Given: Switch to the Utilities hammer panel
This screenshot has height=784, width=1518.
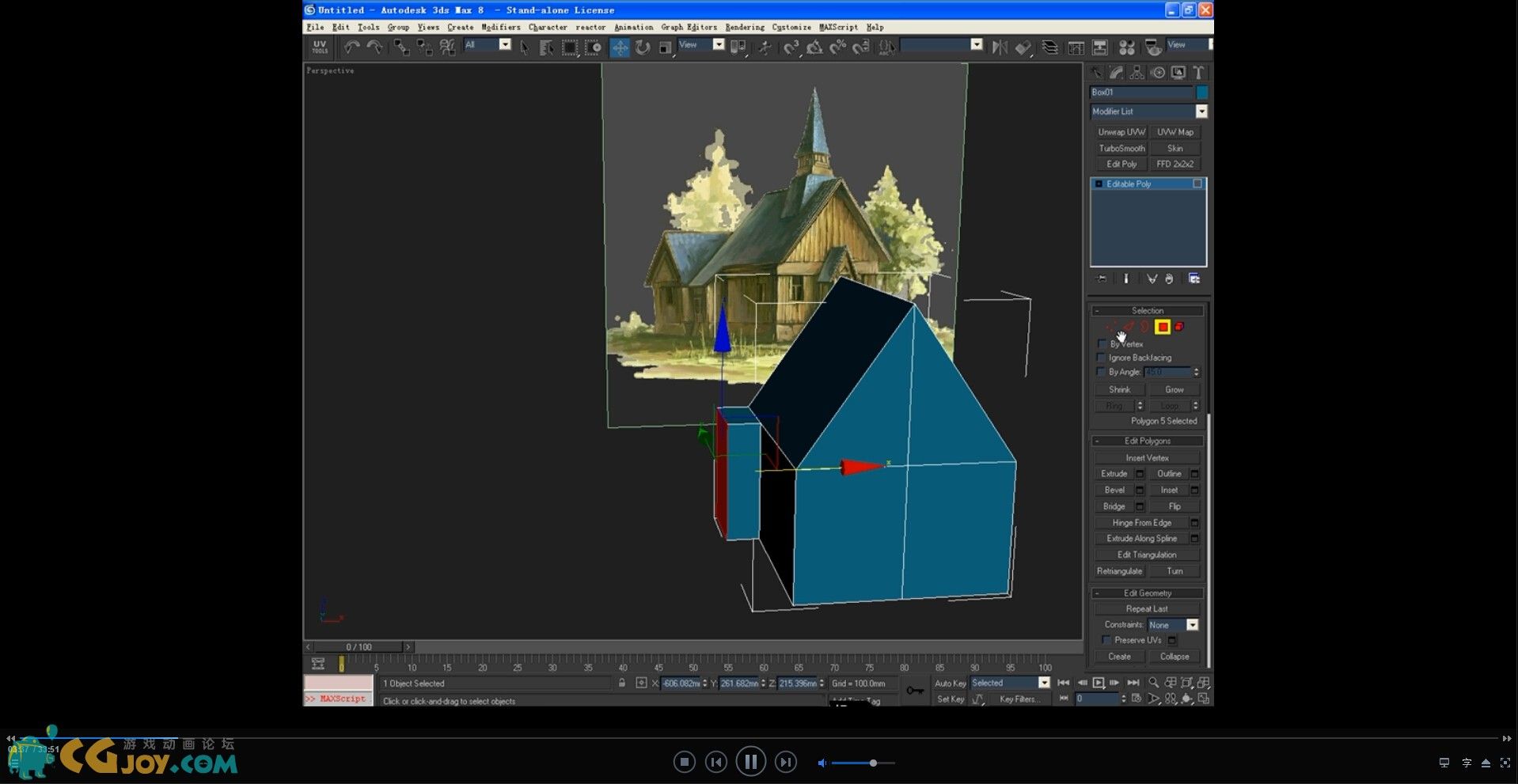Looking at the screenshot, I should point(1199,73).
